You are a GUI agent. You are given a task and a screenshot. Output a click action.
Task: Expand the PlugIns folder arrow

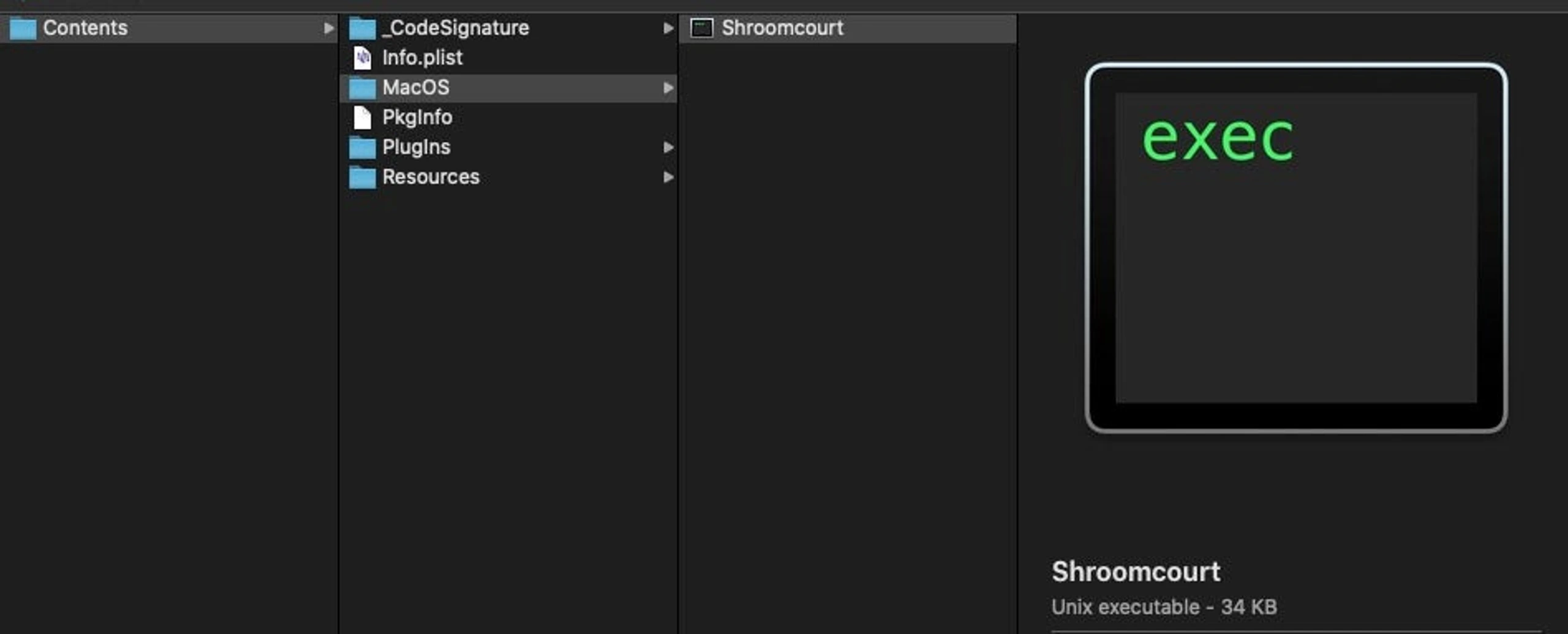click(x=668, y=147)
